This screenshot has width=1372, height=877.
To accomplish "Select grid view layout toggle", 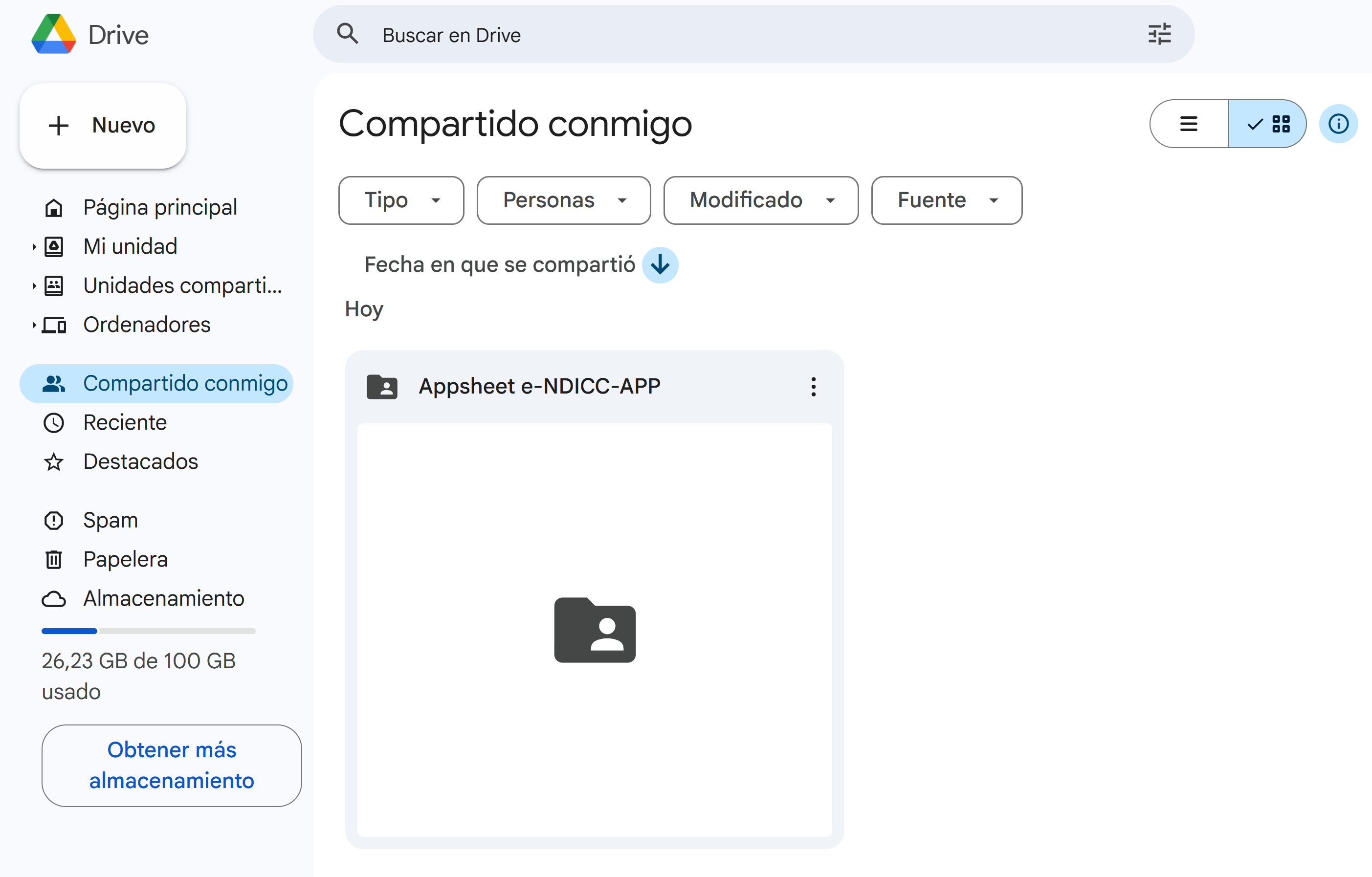I will [x=1268, y=124].
